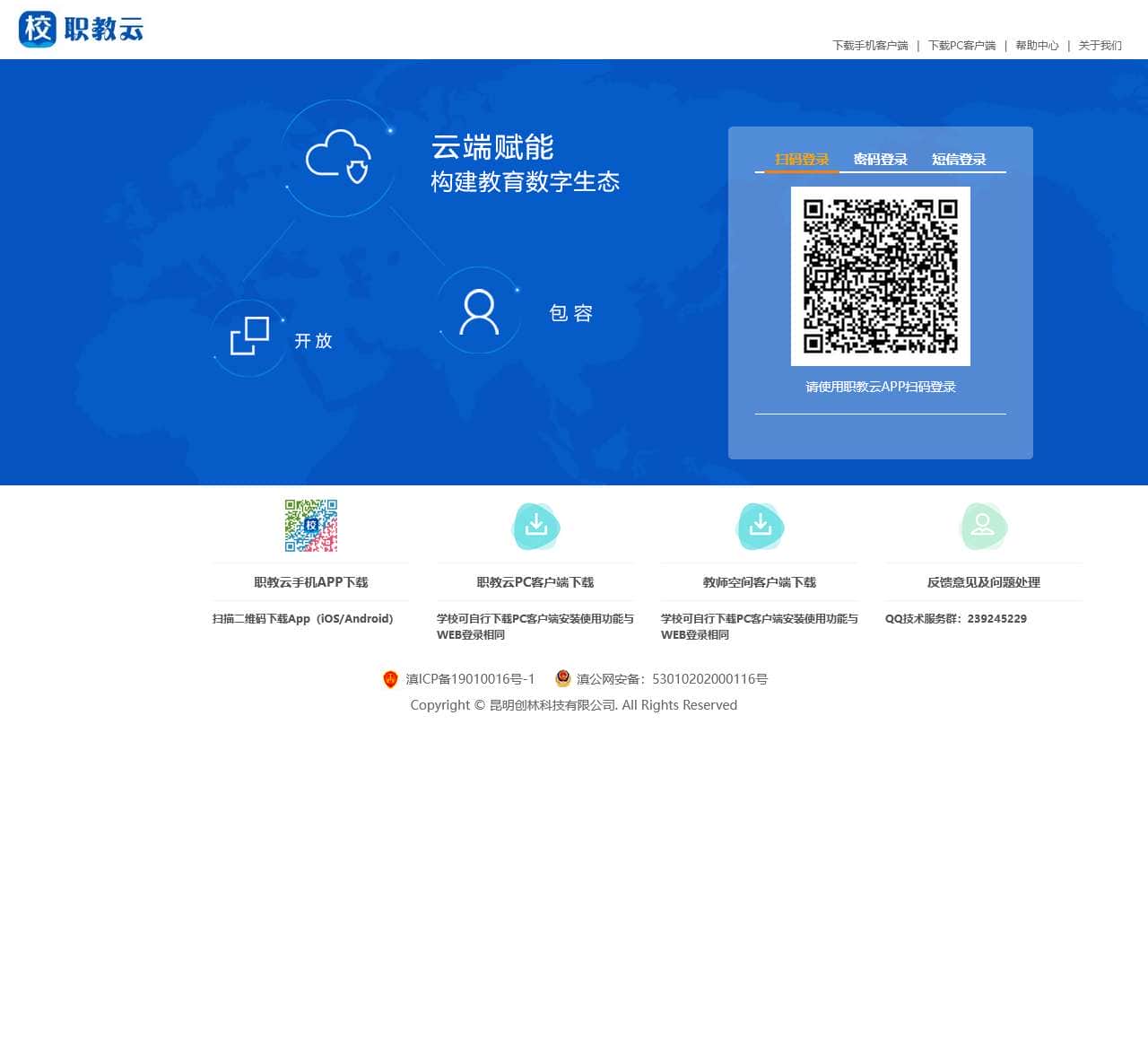The image size is (1148, 1047).
Task: Click the 职教云PC客户端 download icon
Action: pos(535,527)
